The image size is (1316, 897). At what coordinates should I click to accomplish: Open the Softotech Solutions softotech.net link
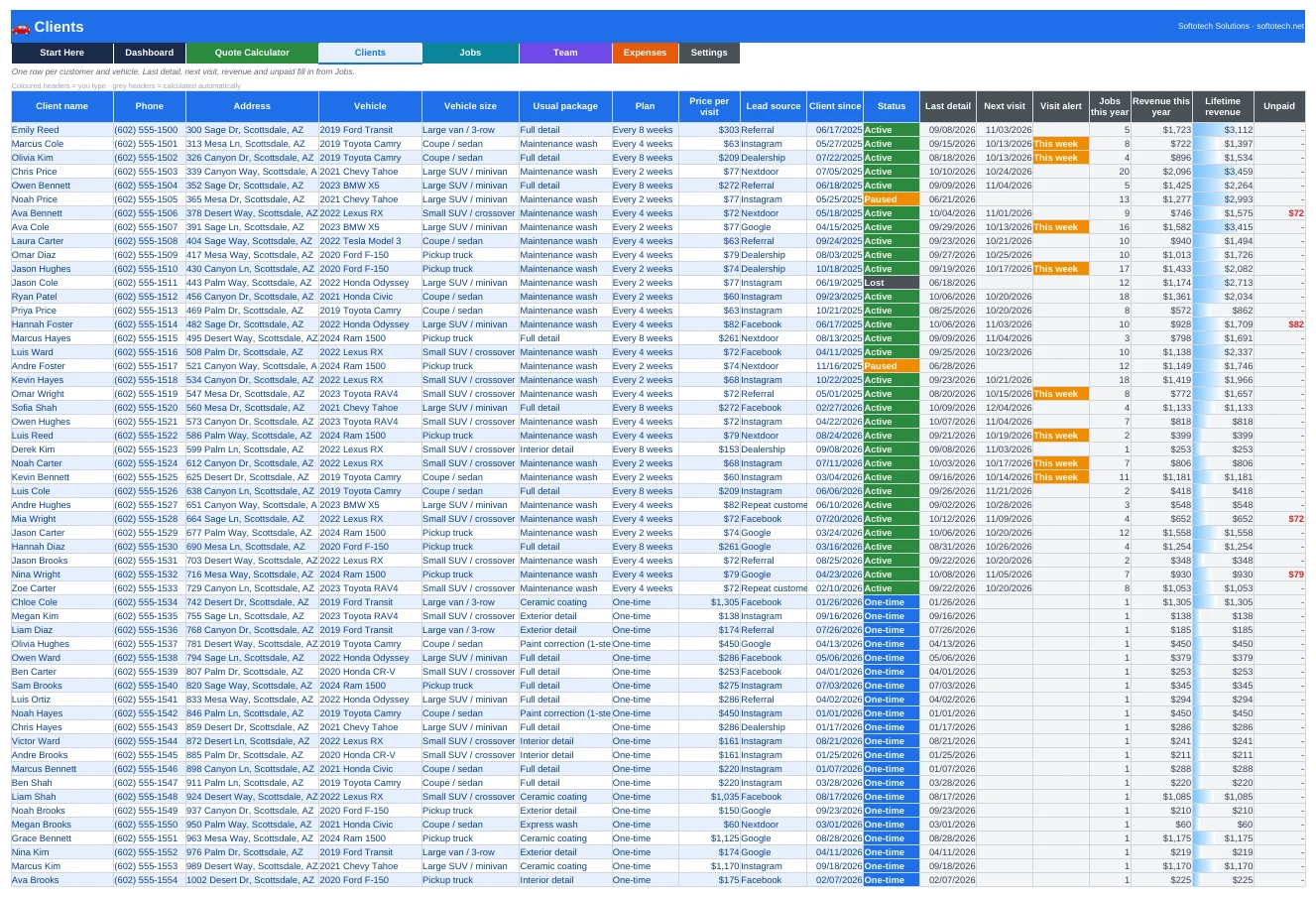point(1241,27)
